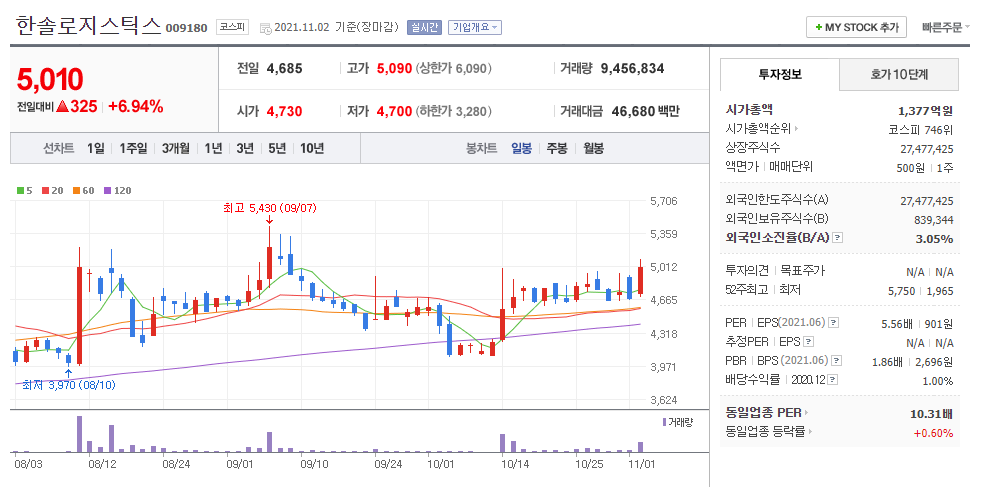
Task: Click the 5.56배 PER value
Action: (x=897, y=324)
